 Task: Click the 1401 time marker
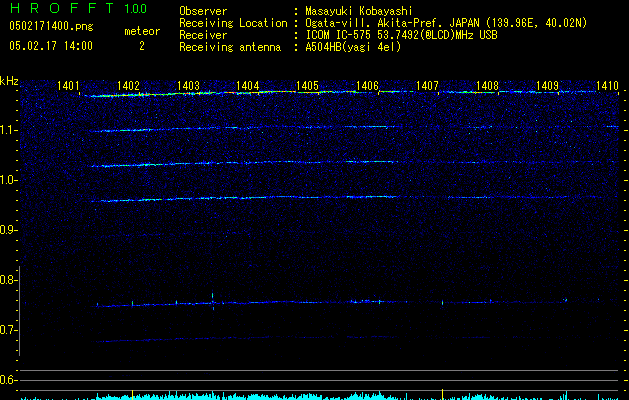click(x=68, y=86)
